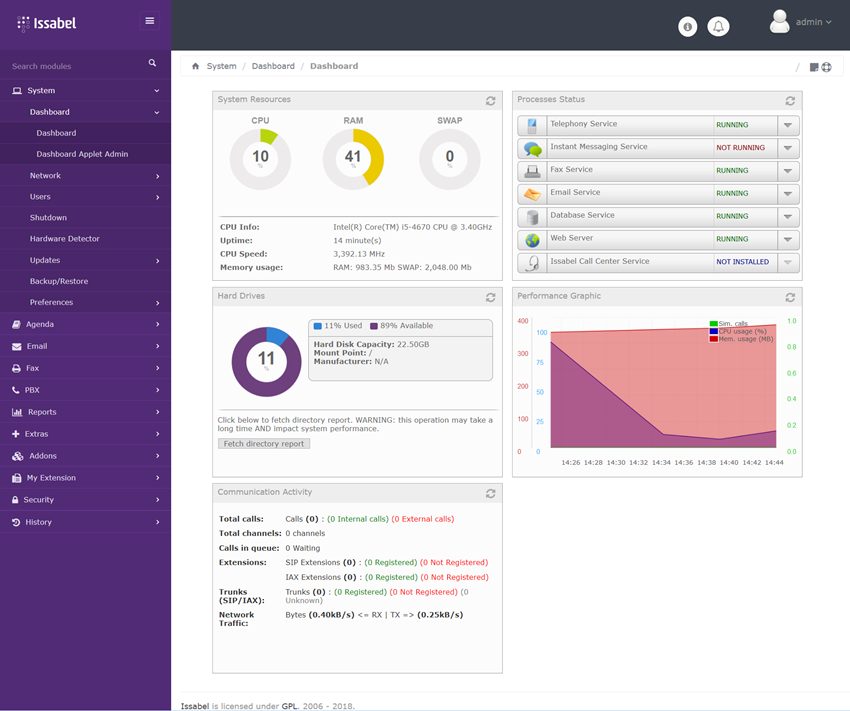Viewport: 850px width, 711px height.
Task: Click the Database Service cylinder icon
Action: [x=532, y=217]
